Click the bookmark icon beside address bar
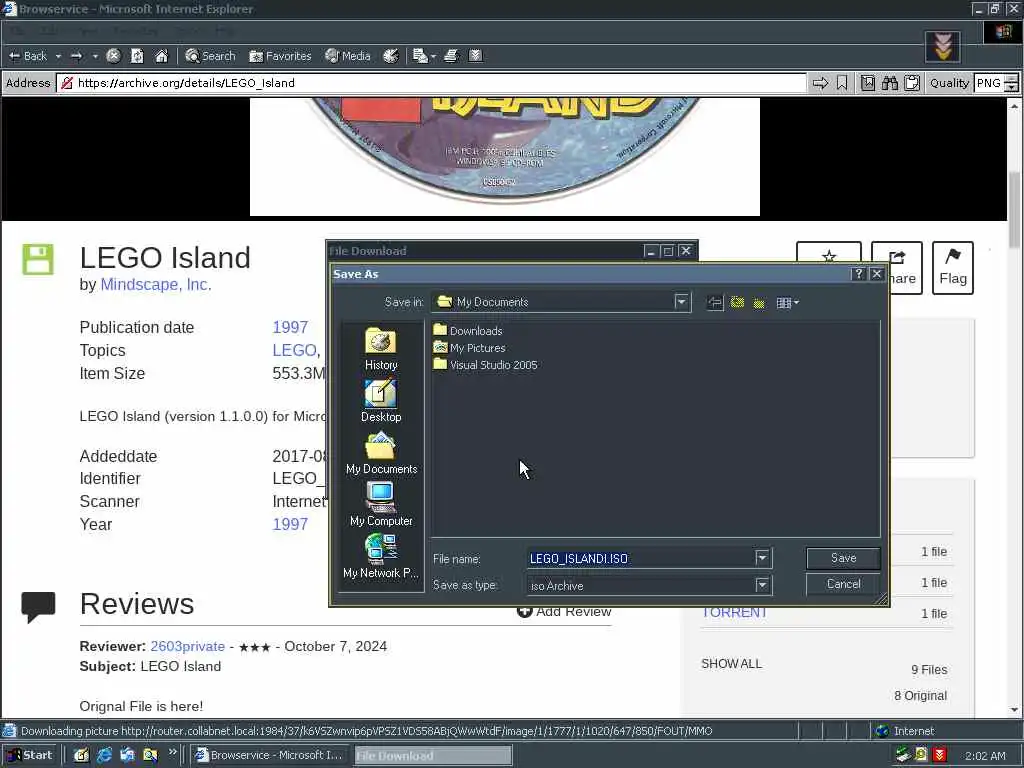This screenshot has width=1024, height=768. tap(842, 83)
